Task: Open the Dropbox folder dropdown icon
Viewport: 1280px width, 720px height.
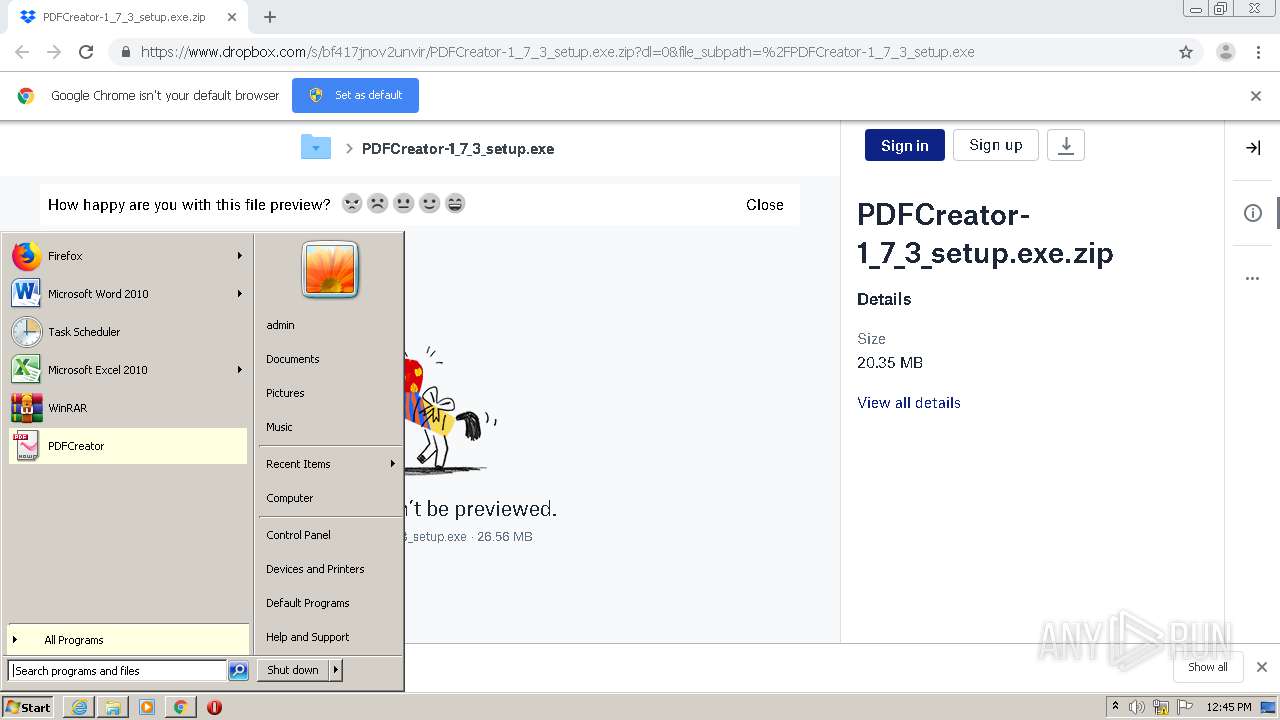Action: tap(316, 148)
